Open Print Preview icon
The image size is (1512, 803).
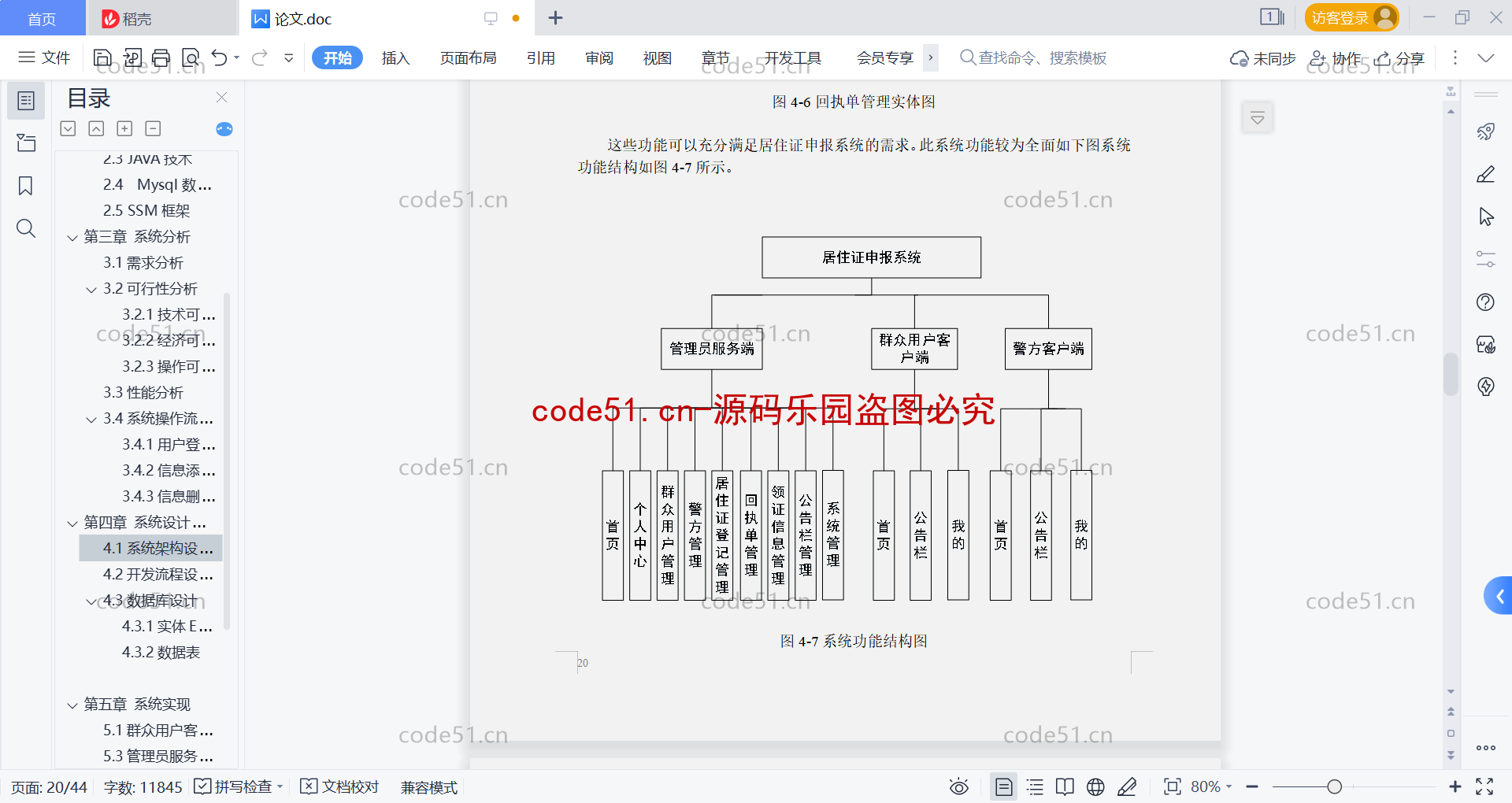(191, 57)
